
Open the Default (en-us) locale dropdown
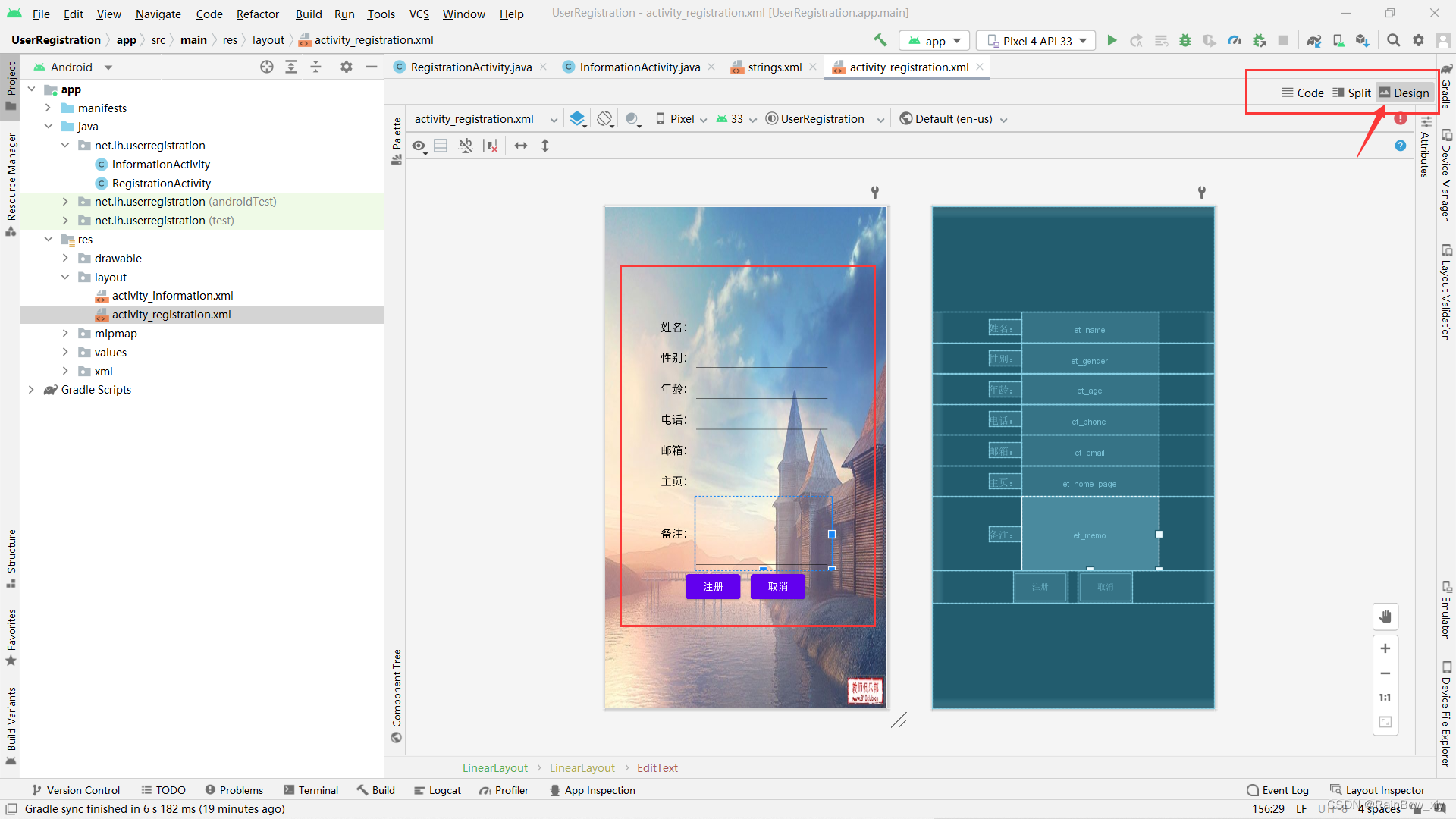click(953, 119)
